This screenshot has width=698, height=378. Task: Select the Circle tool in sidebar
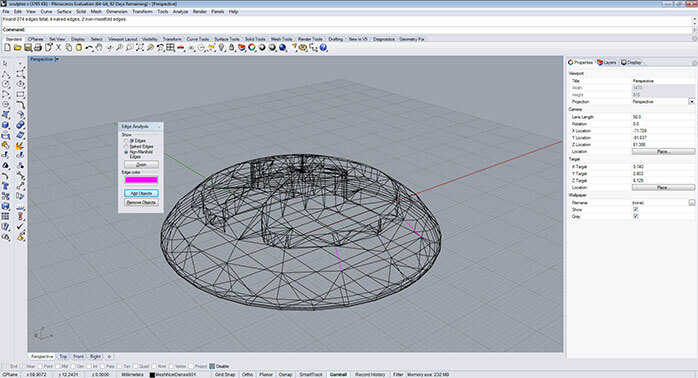tap(5, 84)
